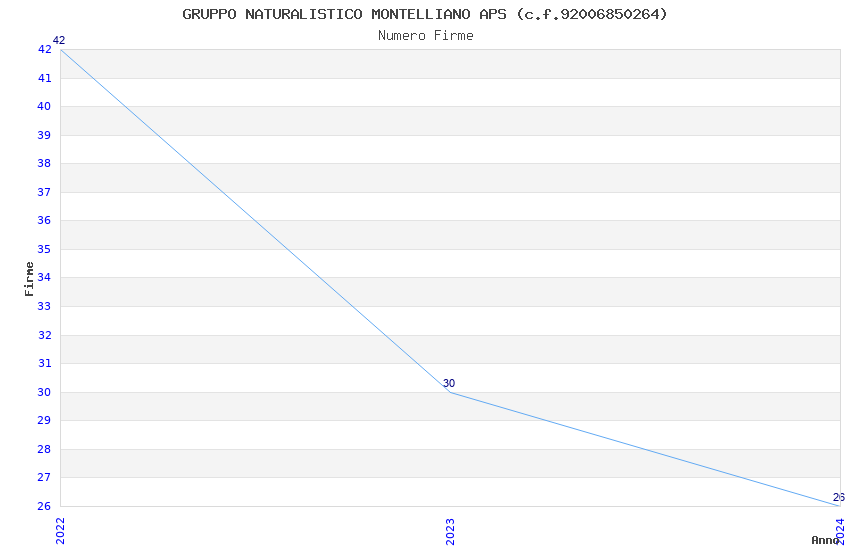Click y-axis tick value 41
Screen dimensions: 850x550
pyautogui.click(x=44, y=78)
